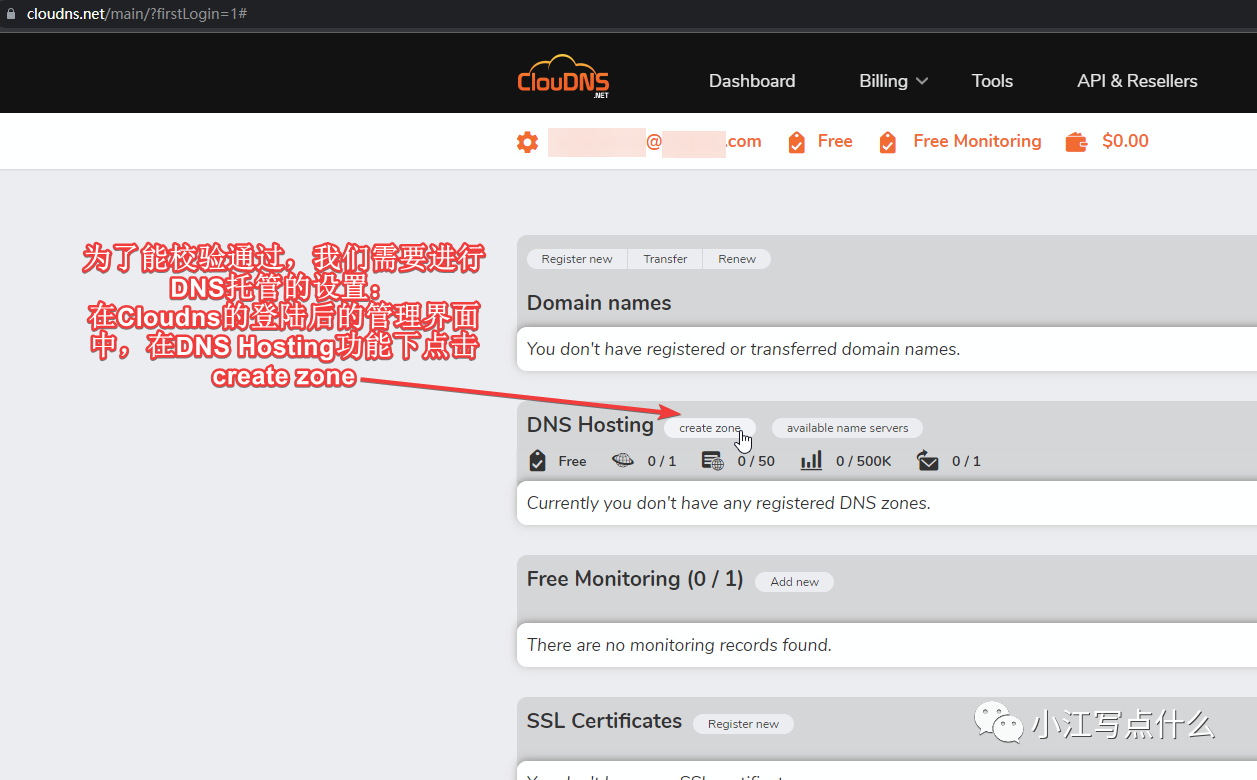This screenshot has width=1257, height=780.
Task: Click the wallet balance icon
Action: pos(1077,142)
